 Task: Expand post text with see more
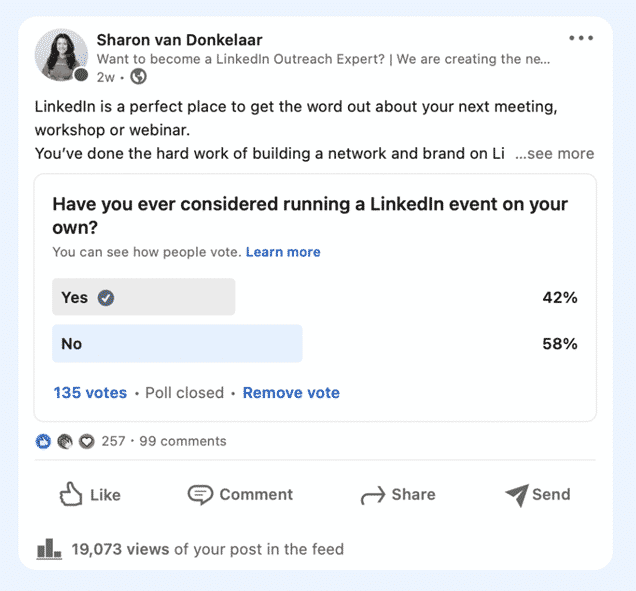tap(554, 154)
